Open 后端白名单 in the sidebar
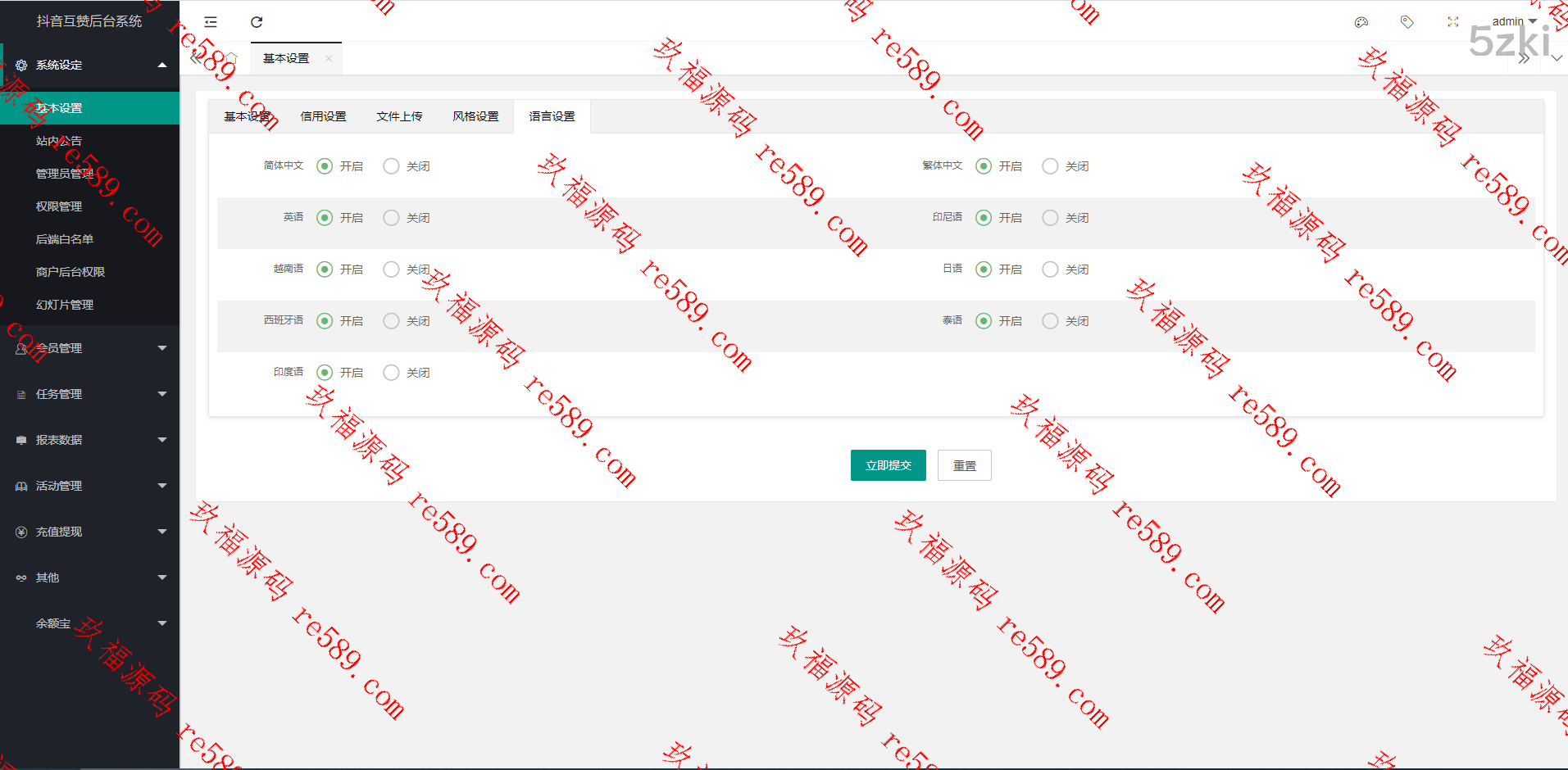 point(89,239)
